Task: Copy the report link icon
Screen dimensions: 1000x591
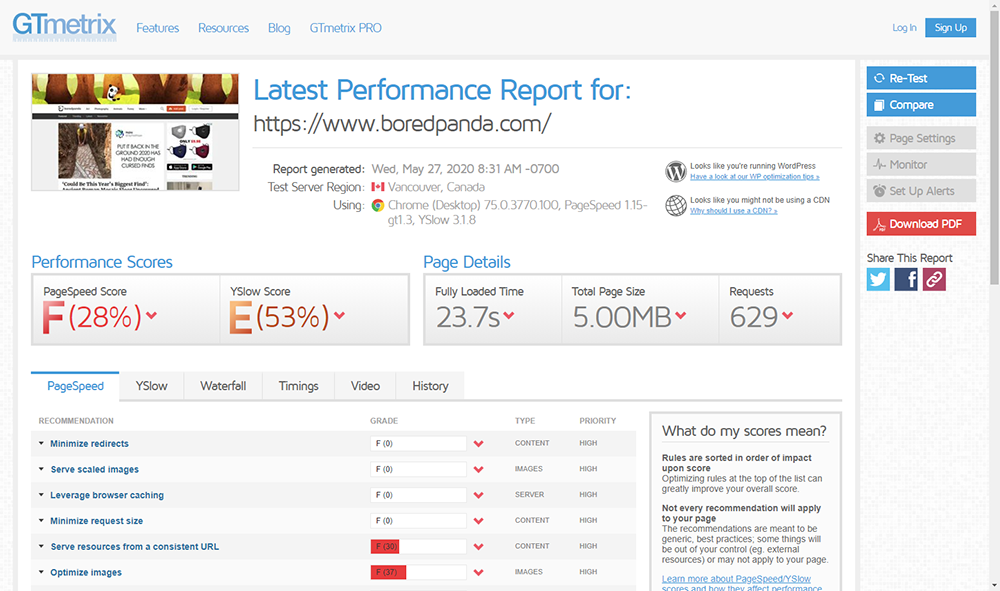Action: click(934, 279)
